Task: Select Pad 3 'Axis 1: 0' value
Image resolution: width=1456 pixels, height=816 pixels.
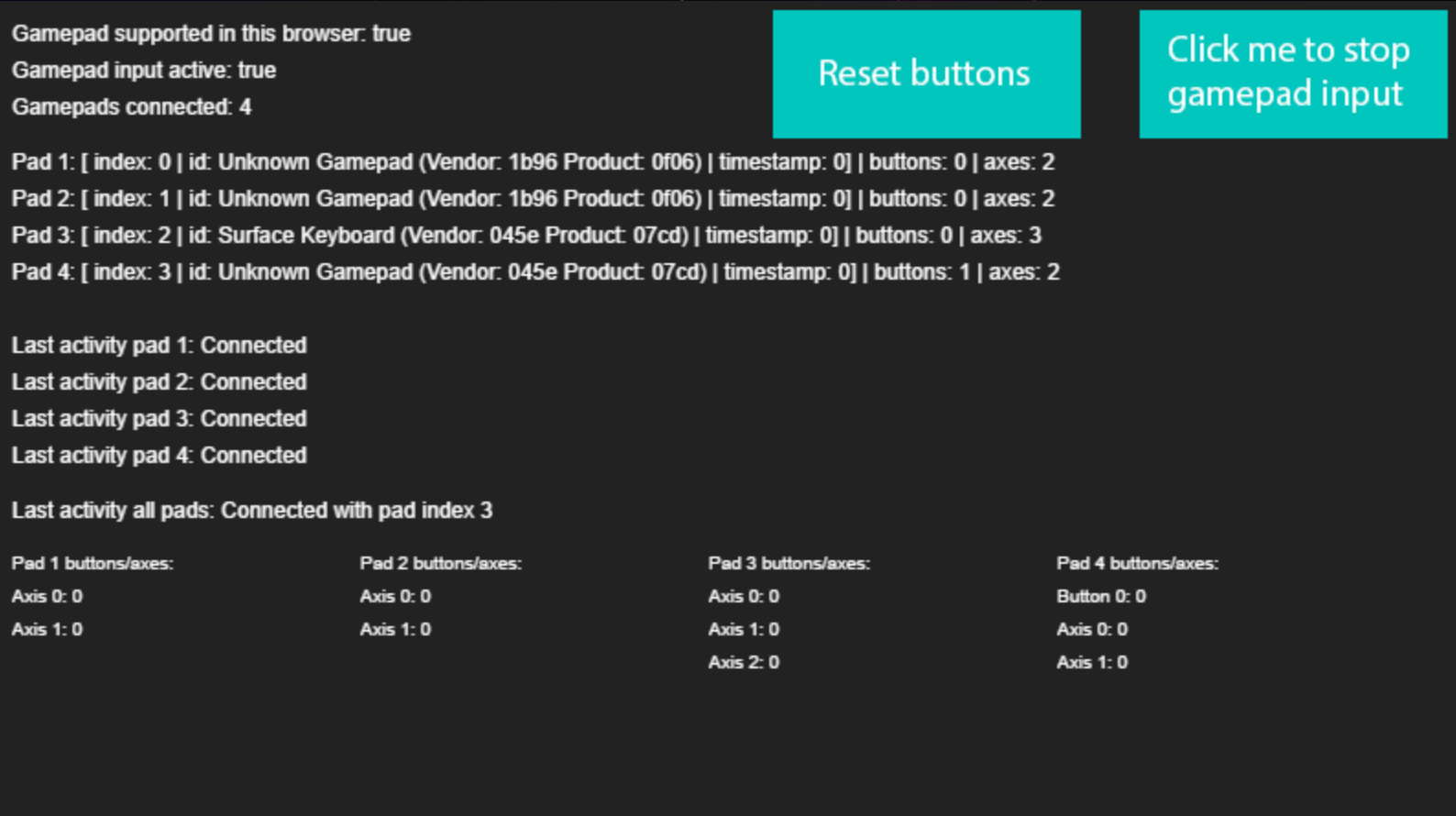Action: pos(744,629)
